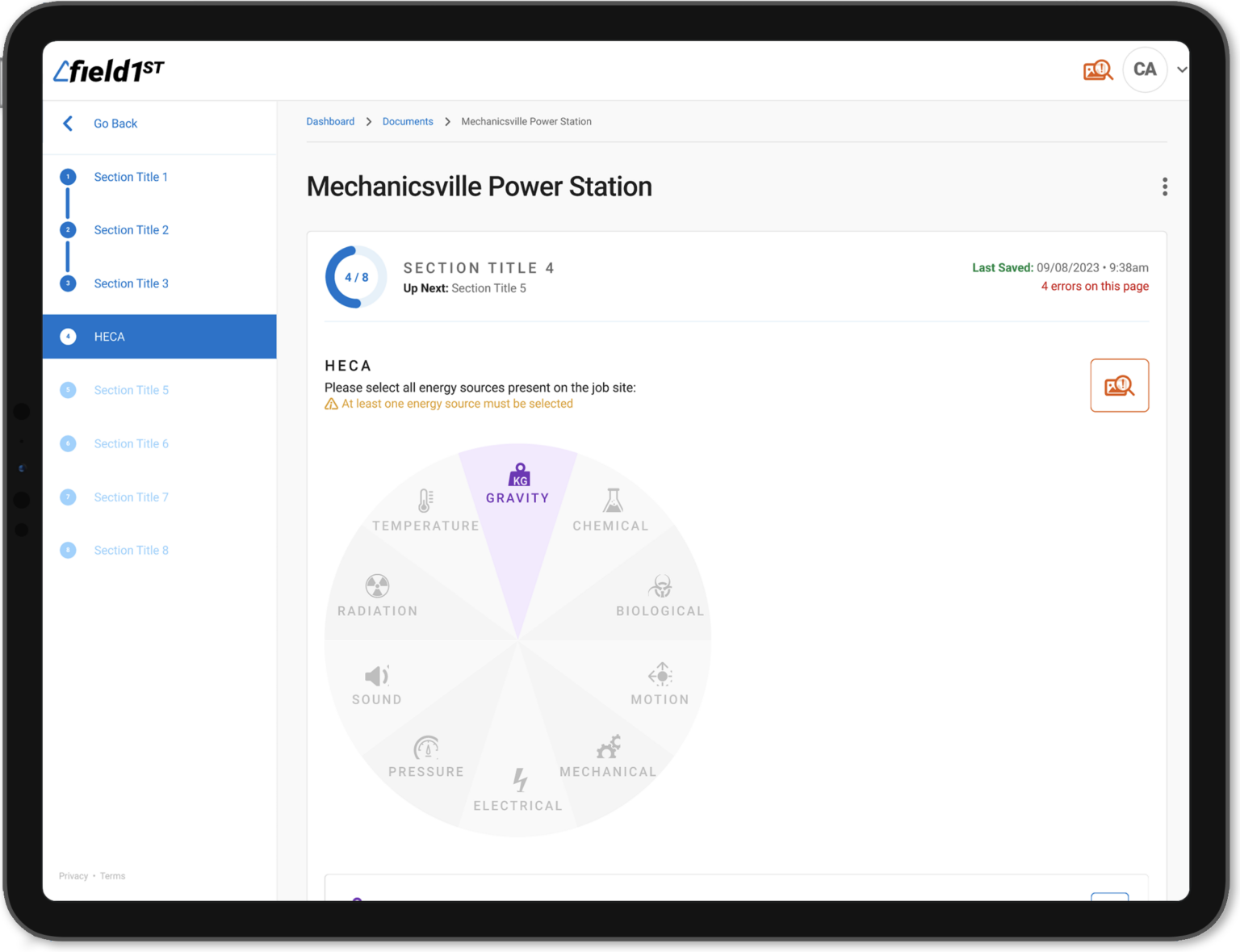Go to Section Title 1
Image resolution: width=1240 pixels, height=952 pixels.
(131, 177)
